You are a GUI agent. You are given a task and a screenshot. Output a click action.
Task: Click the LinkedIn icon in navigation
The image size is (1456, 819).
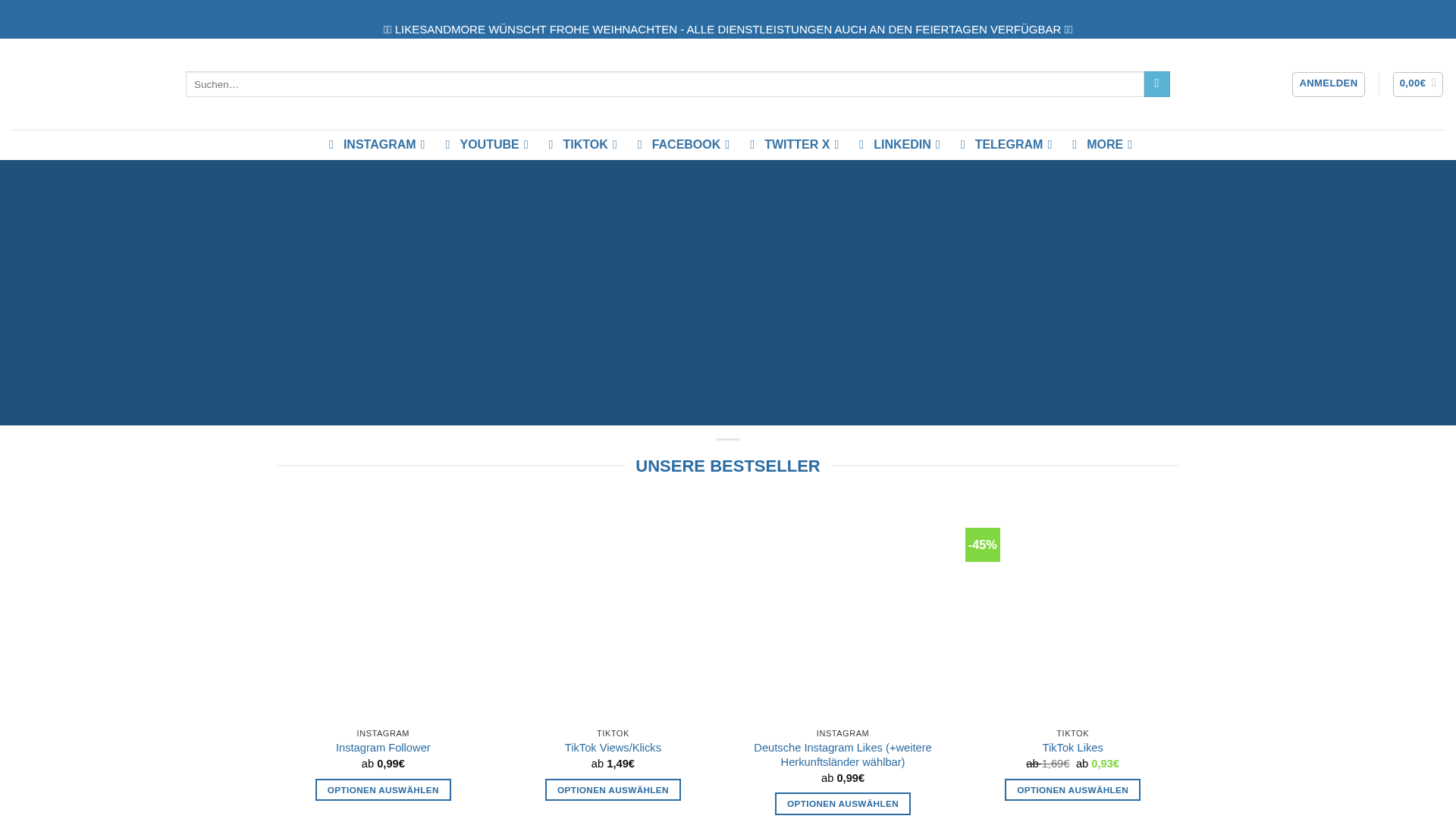(862, 145)
